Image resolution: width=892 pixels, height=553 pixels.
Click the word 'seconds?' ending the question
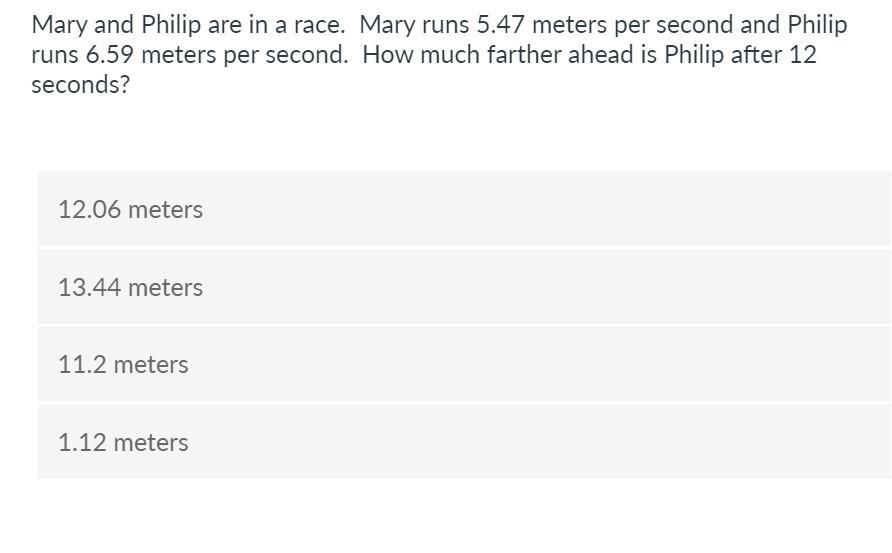tap(81, 85)
